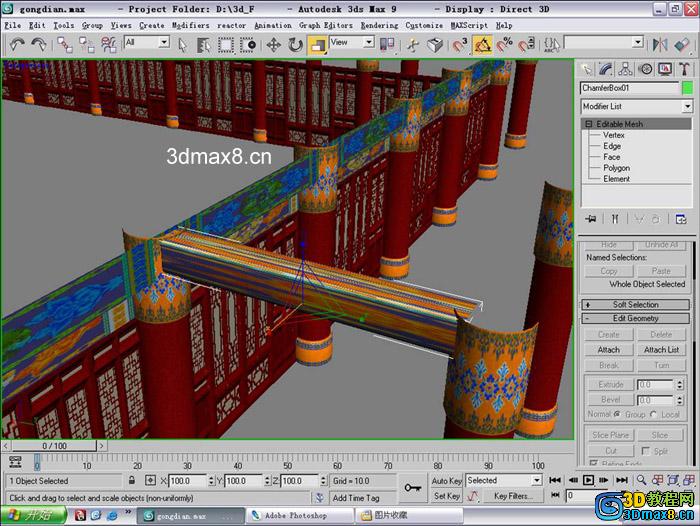Screen dimensions: 700x526
Task: Choose the Rectangular Selection Region icon
Action: 225,45
